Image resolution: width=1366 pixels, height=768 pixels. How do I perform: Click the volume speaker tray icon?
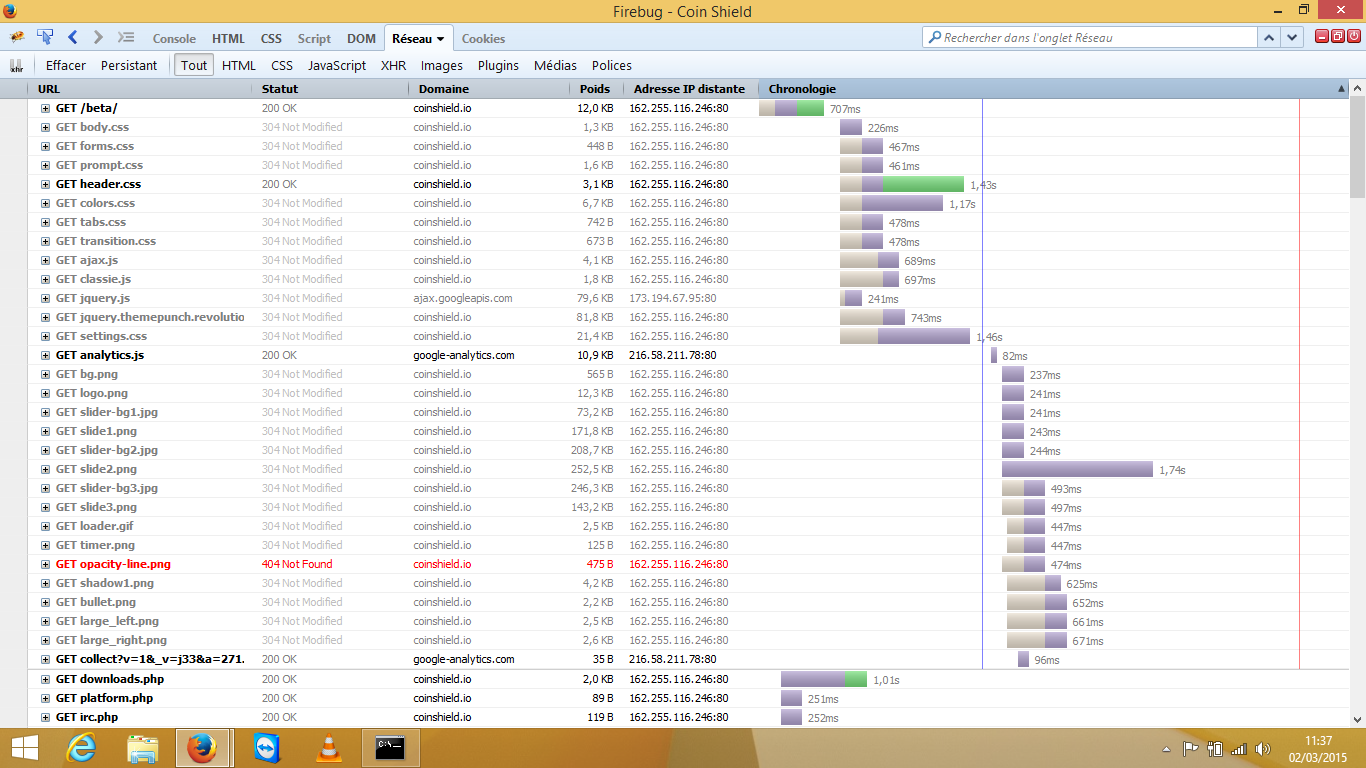[1263, 748]
